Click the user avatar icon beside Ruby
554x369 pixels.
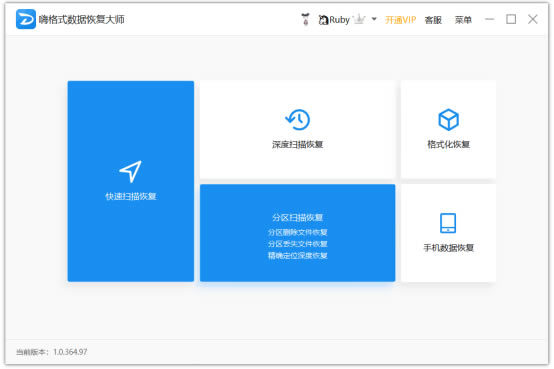point(306,19)
